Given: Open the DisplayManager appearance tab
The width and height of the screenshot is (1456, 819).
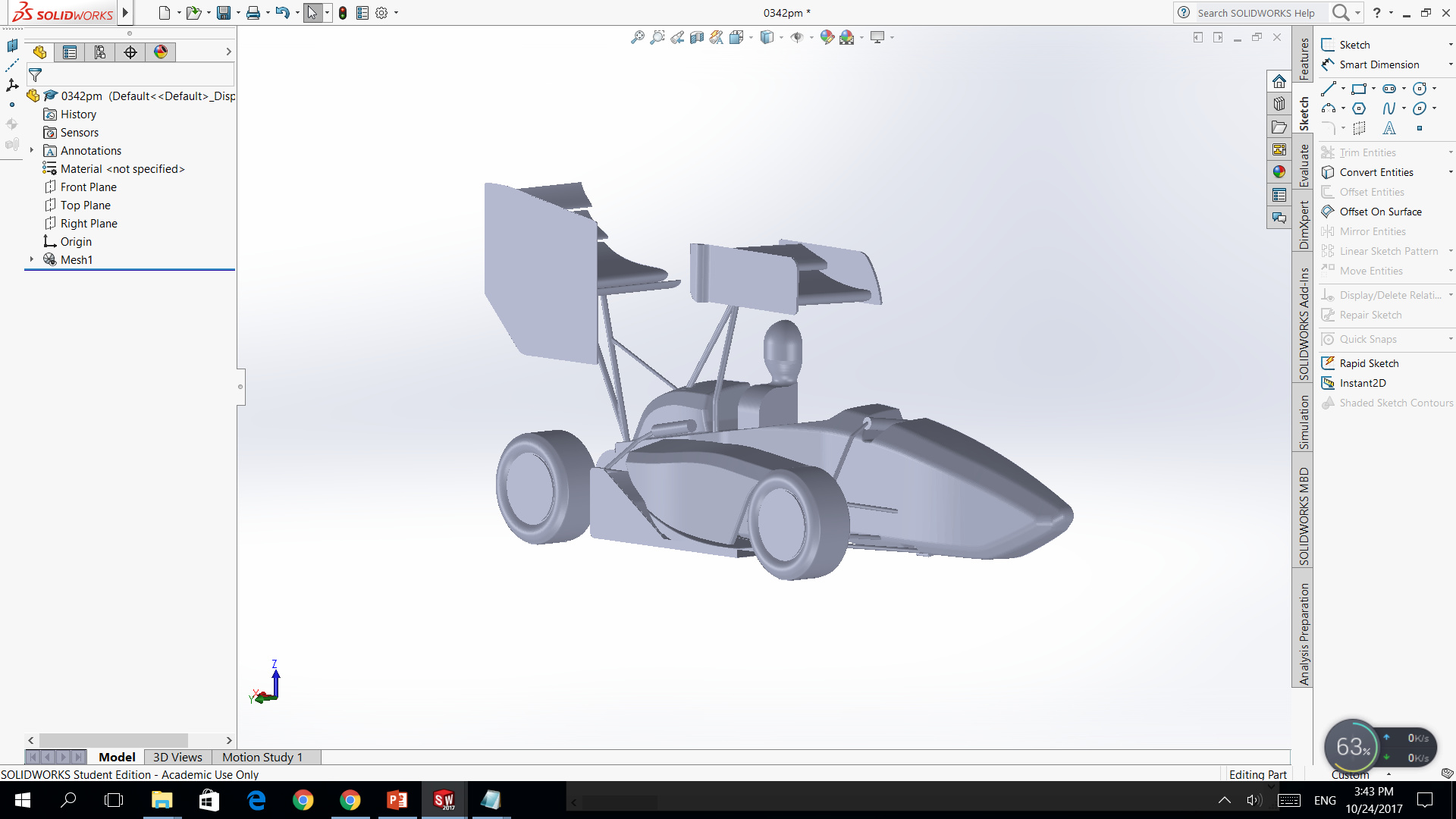Looking at the screenshot, I should (x=161, y=52).
